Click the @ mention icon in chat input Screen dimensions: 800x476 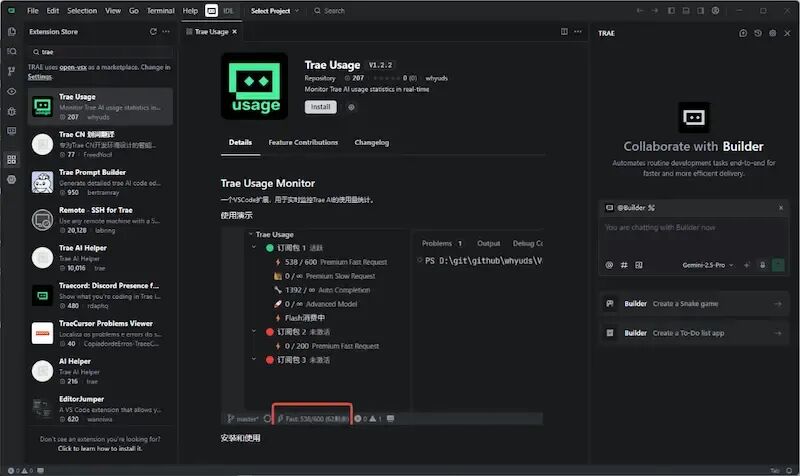609,265
